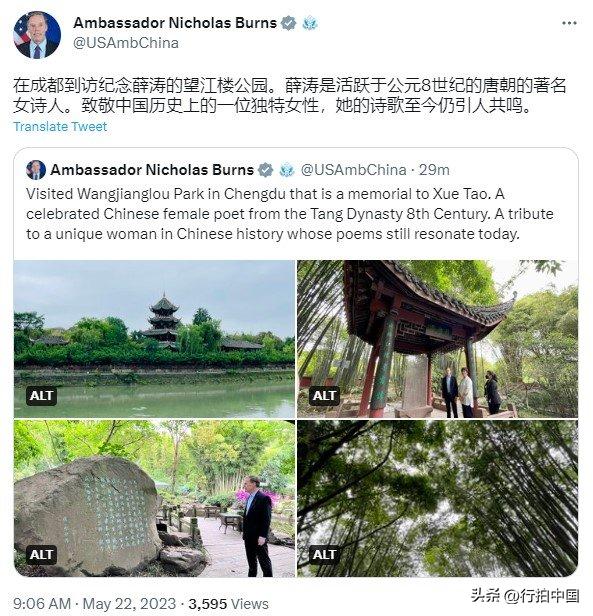593x616 pixels.
Task: Click Ambassador Burns' large profile avatar
Action: click(37, 35)
